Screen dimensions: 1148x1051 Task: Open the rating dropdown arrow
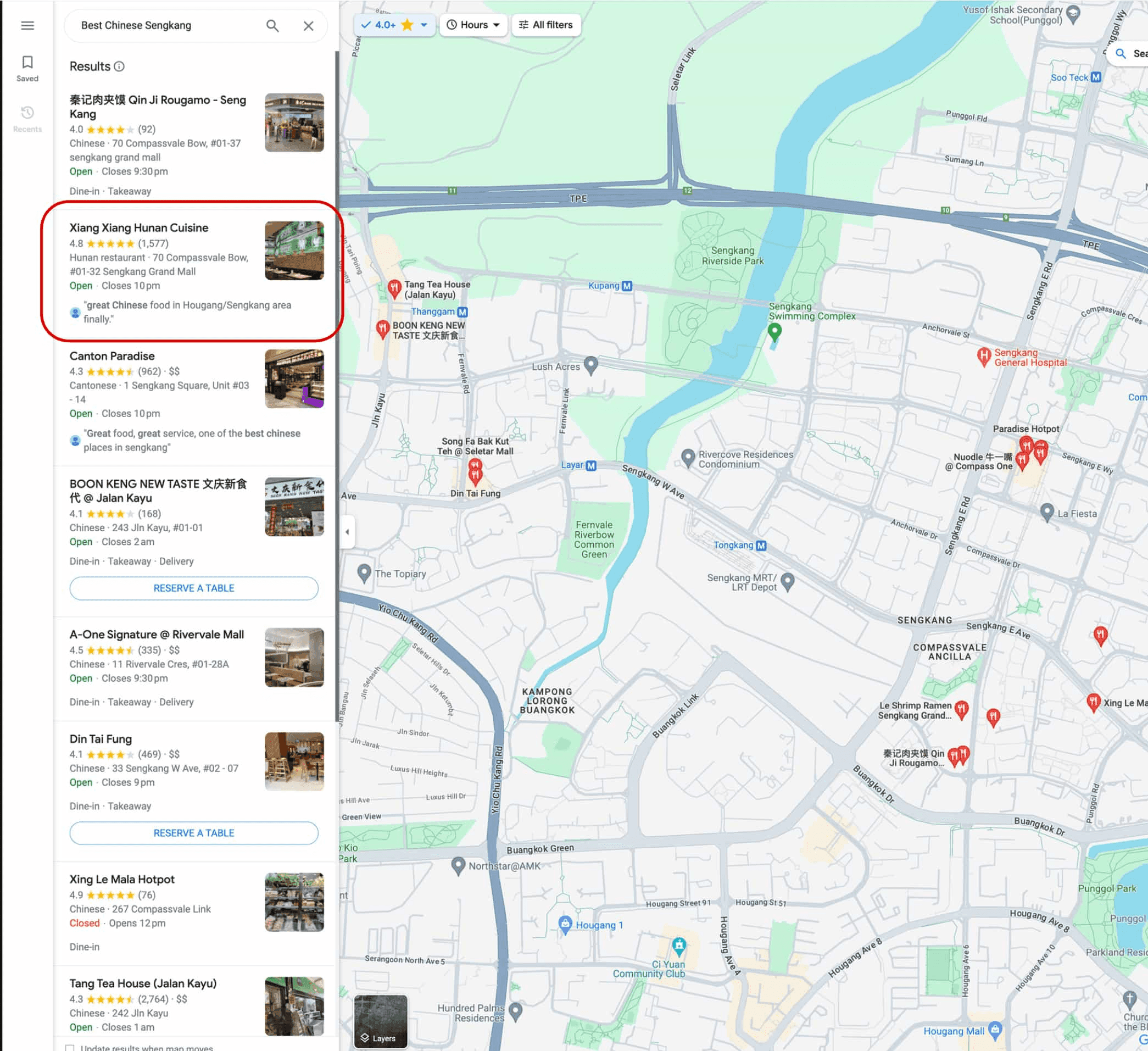click(x=423, y=25)
